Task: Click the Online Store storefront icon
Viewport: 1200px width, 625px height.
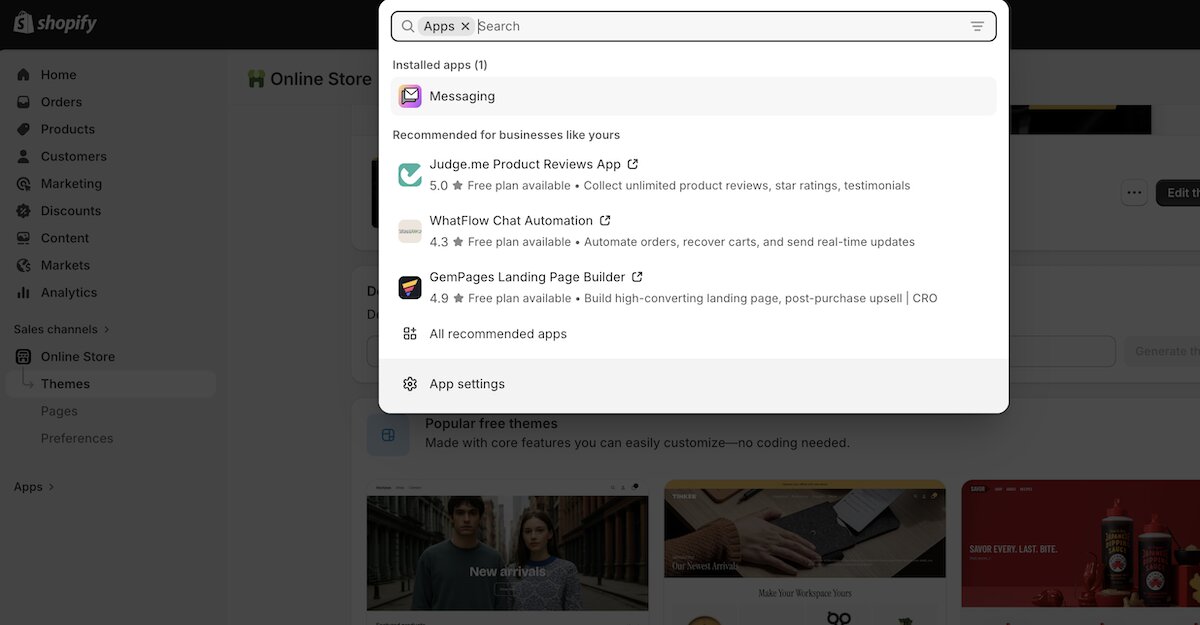Action: (23, 357)
